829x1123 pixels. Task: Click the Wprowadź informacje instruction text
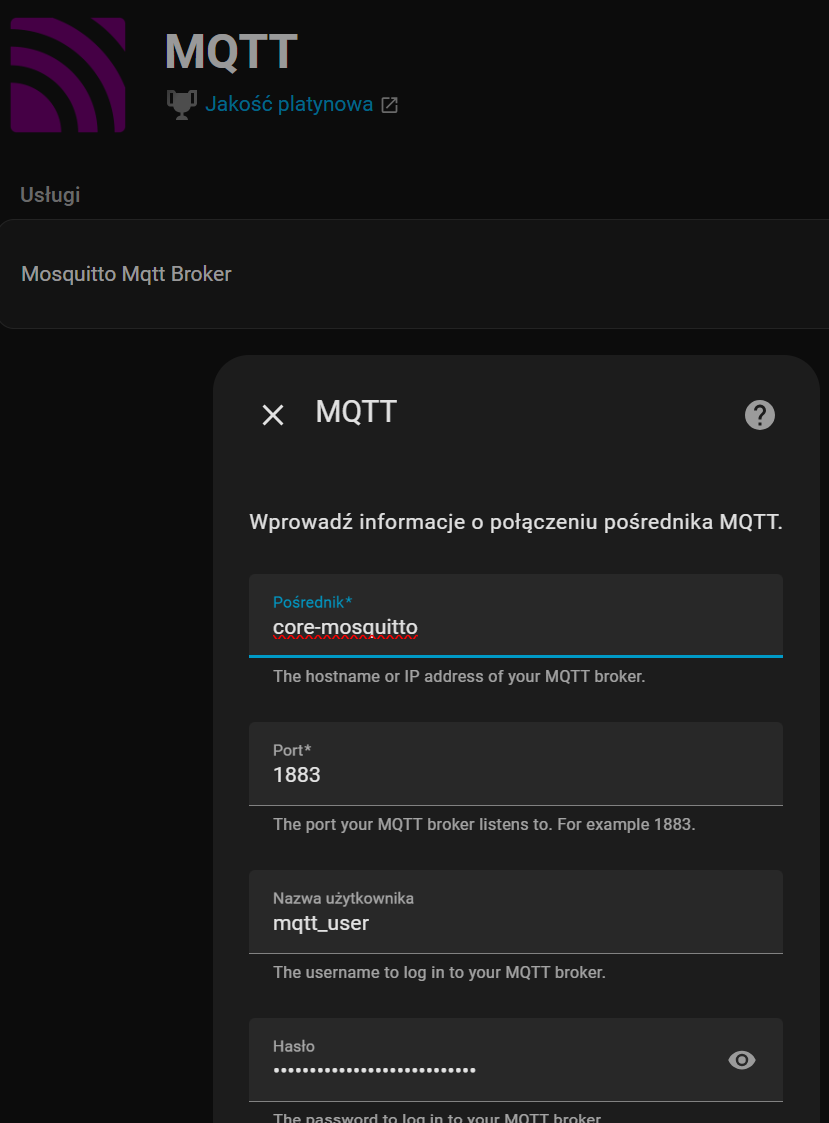tap(515, 522)
